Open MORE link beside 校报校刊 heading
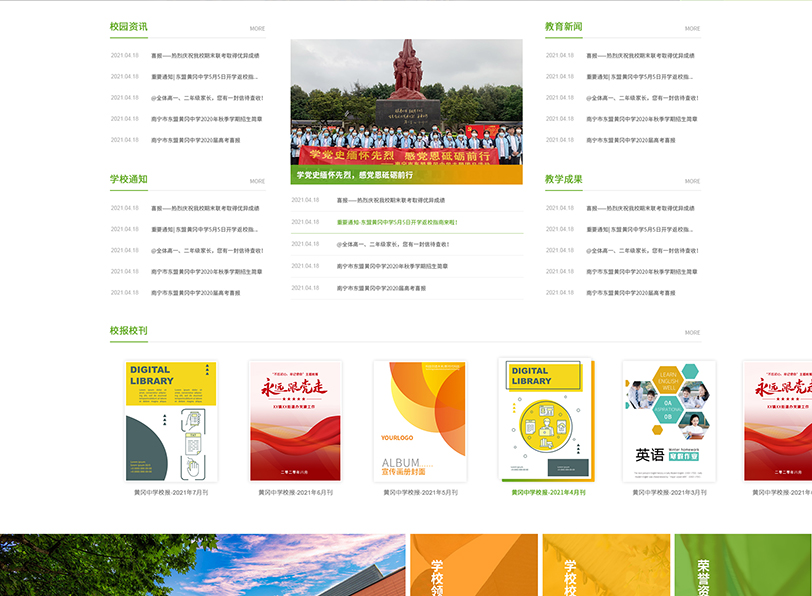Viewport: 812px width, 596px height. 692,332
